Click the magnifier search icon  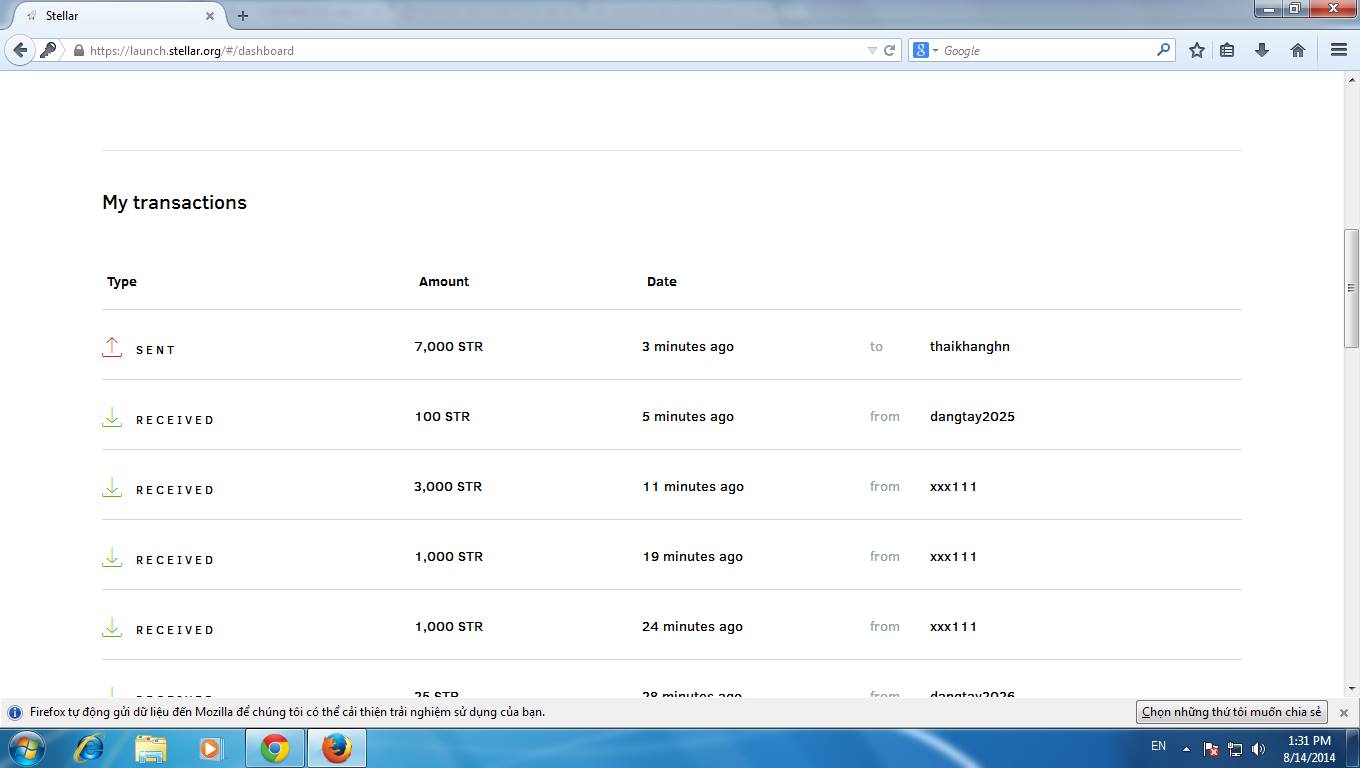coord(1163,49)
